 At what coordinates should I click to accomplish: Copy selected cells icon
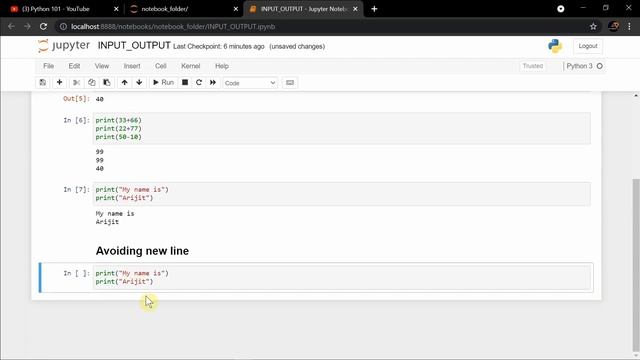(92, 82)
